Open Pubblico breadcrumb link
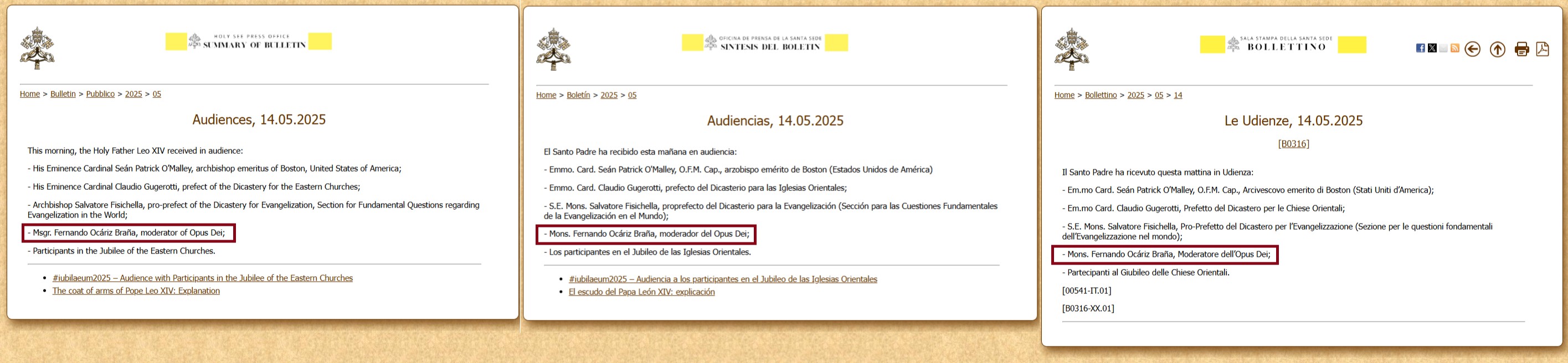Viewport: 1568px width, 363px height. click(100, 94)
